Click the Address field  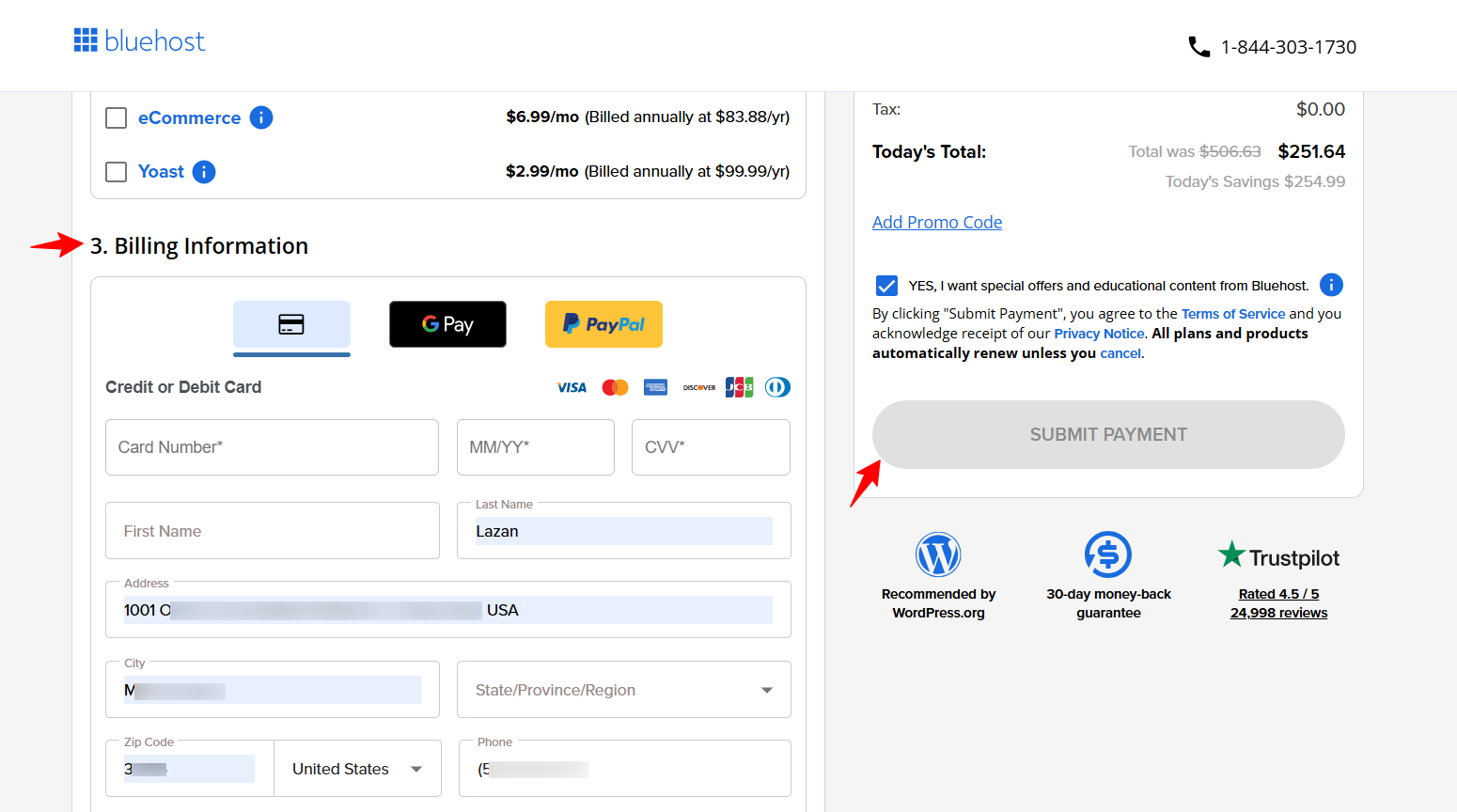[x=448, y=610]
